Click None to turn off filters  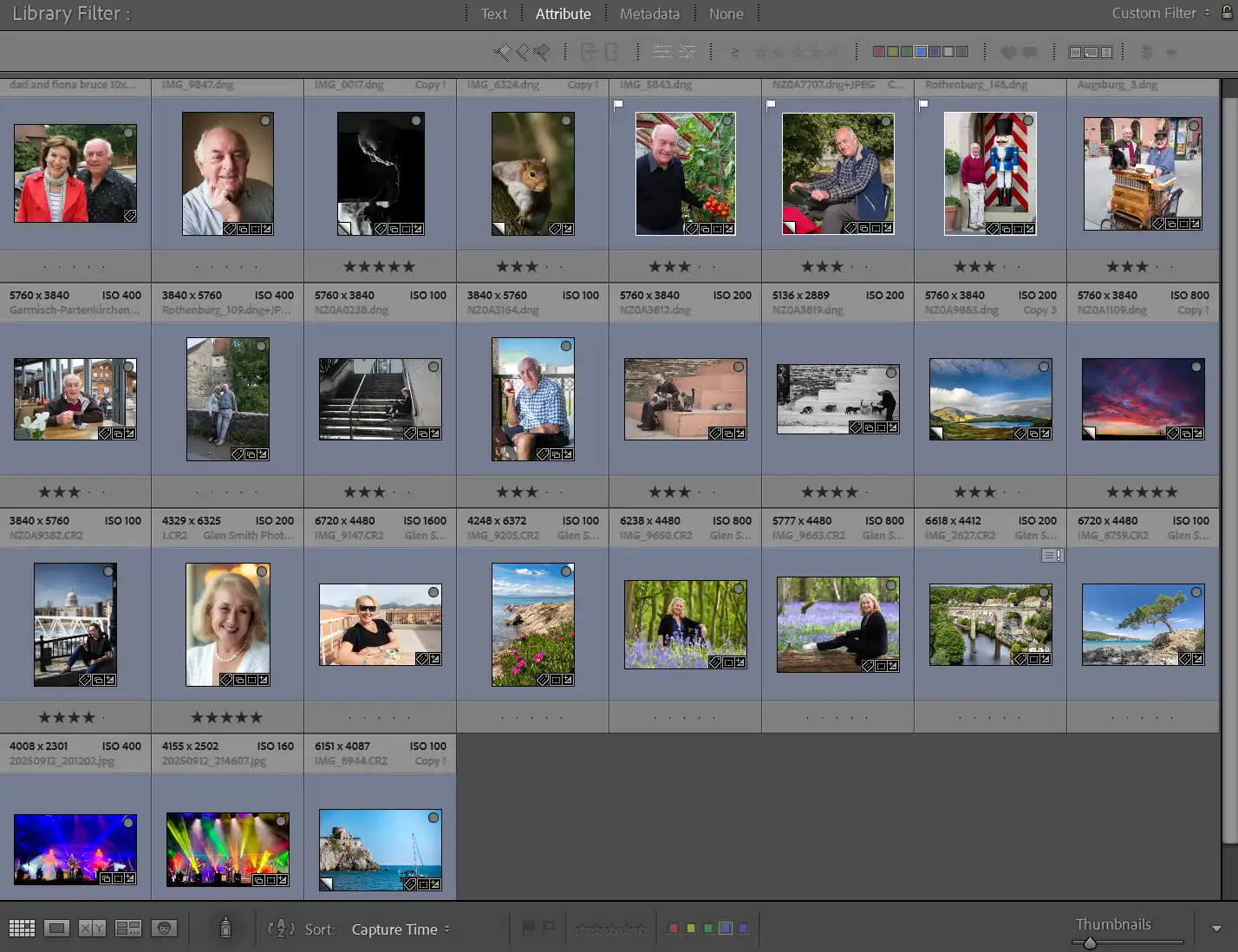(x=726, y=14)
